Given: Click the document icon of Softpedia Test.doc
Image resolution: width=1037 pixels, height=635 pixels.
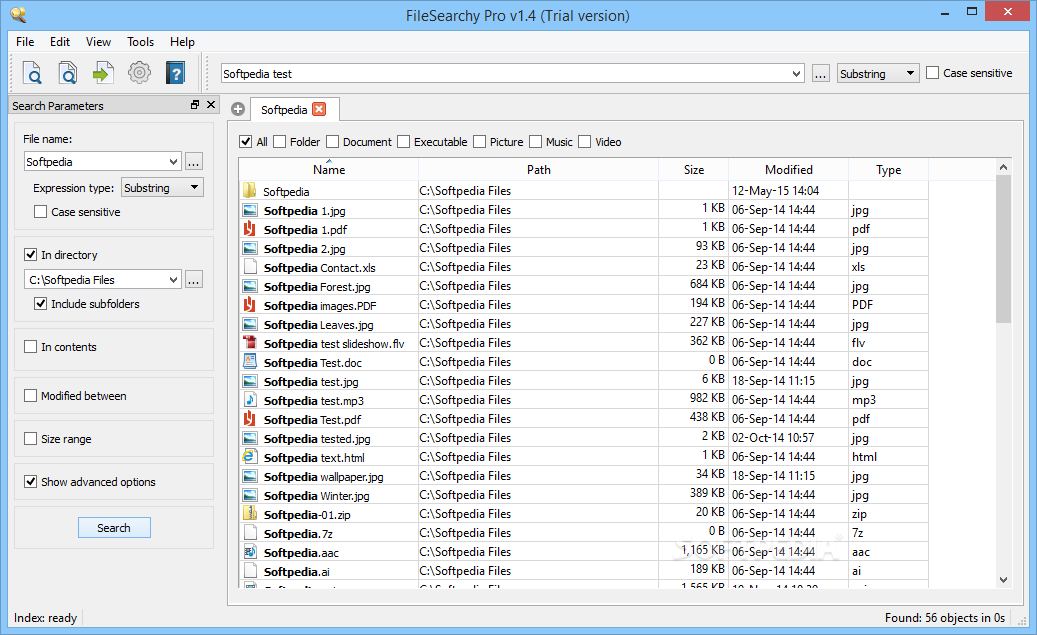Looking at the screenshot, I should (249, 362).
